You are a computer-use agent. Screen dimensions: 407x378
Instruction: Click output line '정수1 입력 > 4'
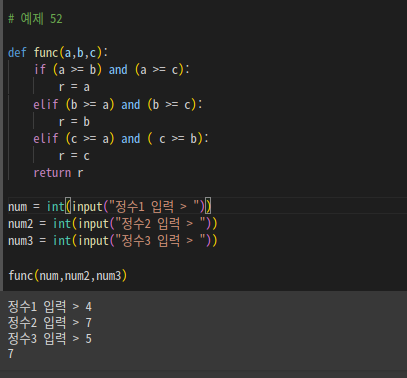coord(50,306)
